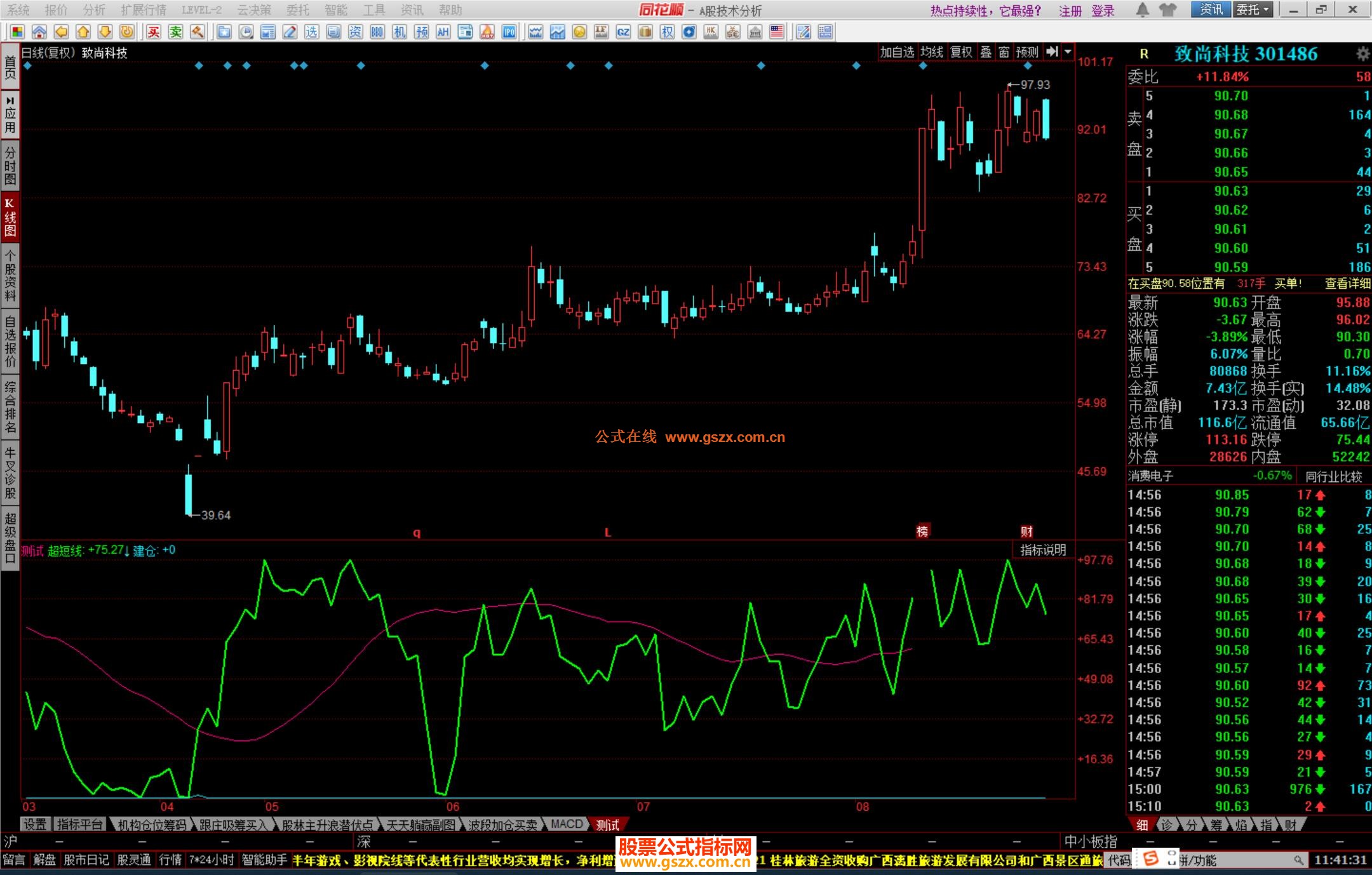Click the green 卖 (sell) toolbar icon

175,32
